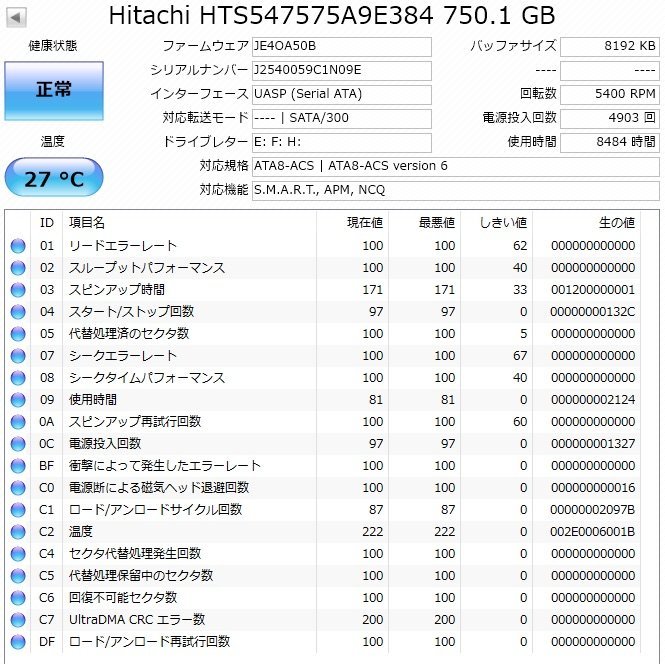Click the 正常 health status button
Screen dimensions: 665x664
click(53, 90)
